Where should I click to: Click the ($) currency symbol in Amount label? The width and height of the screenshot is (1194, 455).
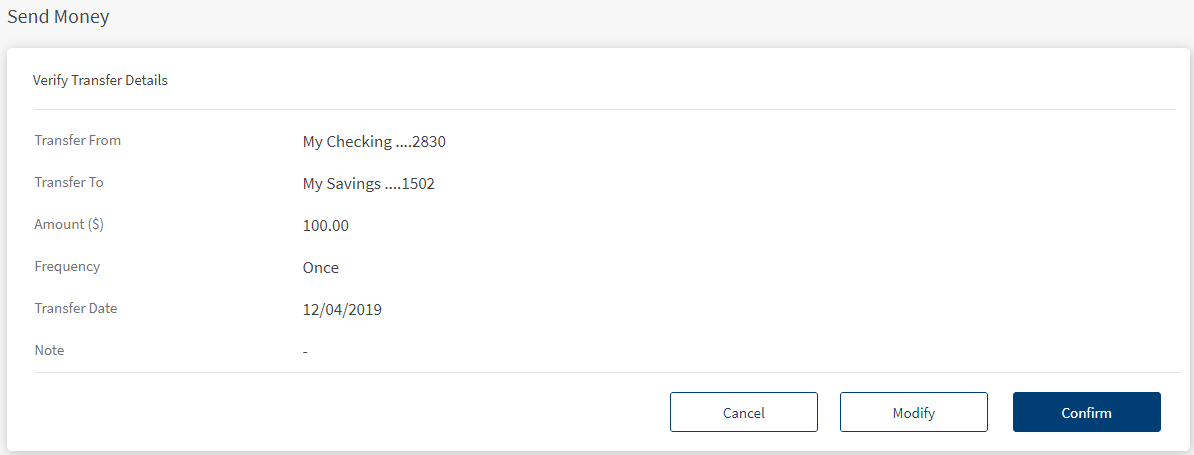coord(95,225)
